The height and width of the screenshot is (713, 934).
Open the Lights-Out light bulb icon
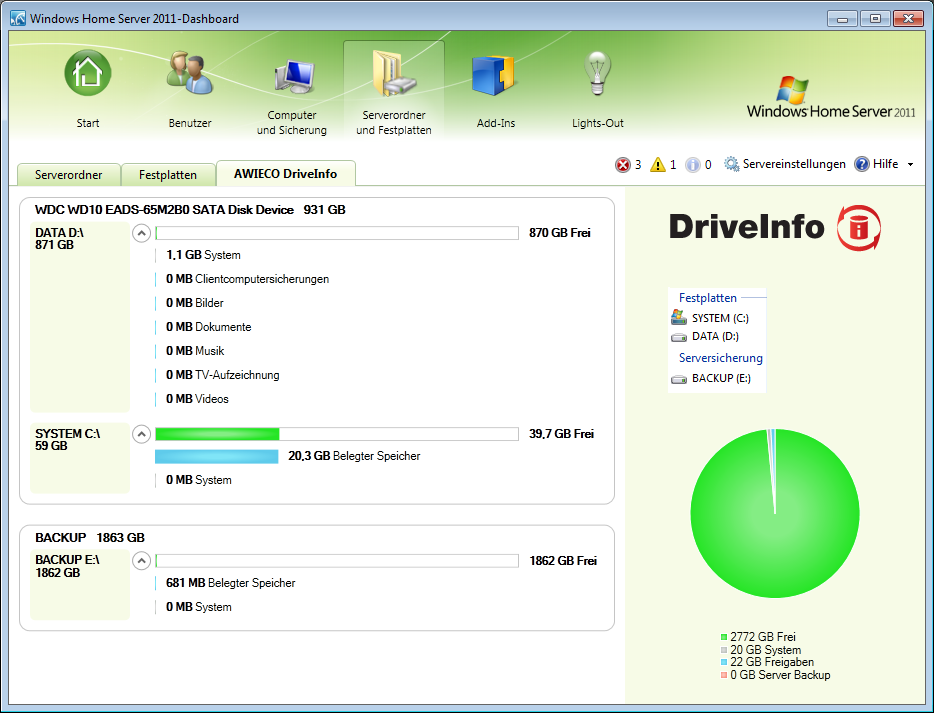[597, 73]
